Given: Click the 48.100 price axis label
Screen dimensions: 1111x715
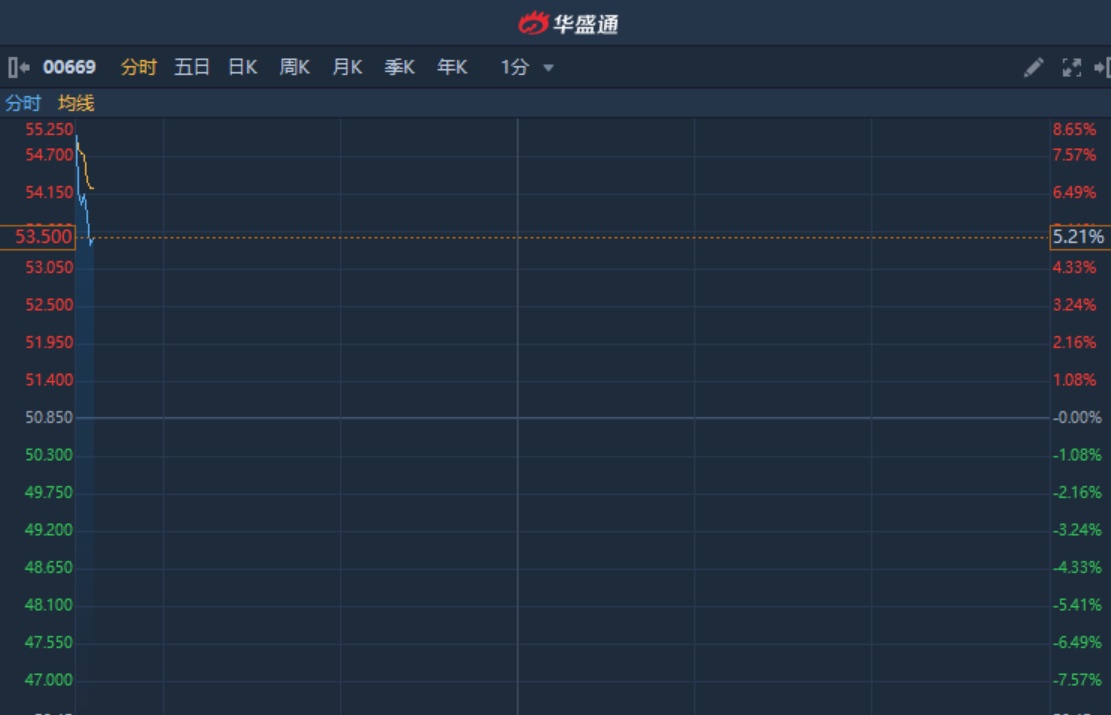Looking at the screenshot, I should 49,605.
